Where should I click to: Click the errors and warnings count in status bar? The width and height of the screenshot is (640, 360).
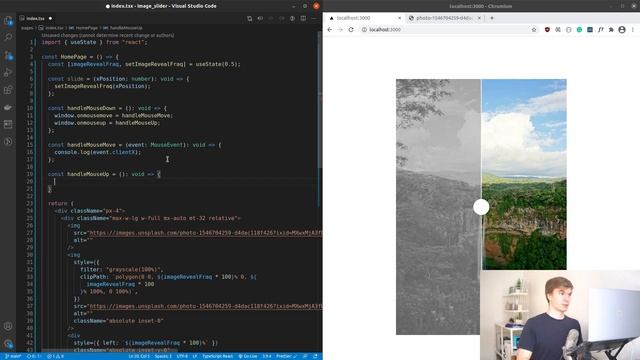[x=55, y=356]
